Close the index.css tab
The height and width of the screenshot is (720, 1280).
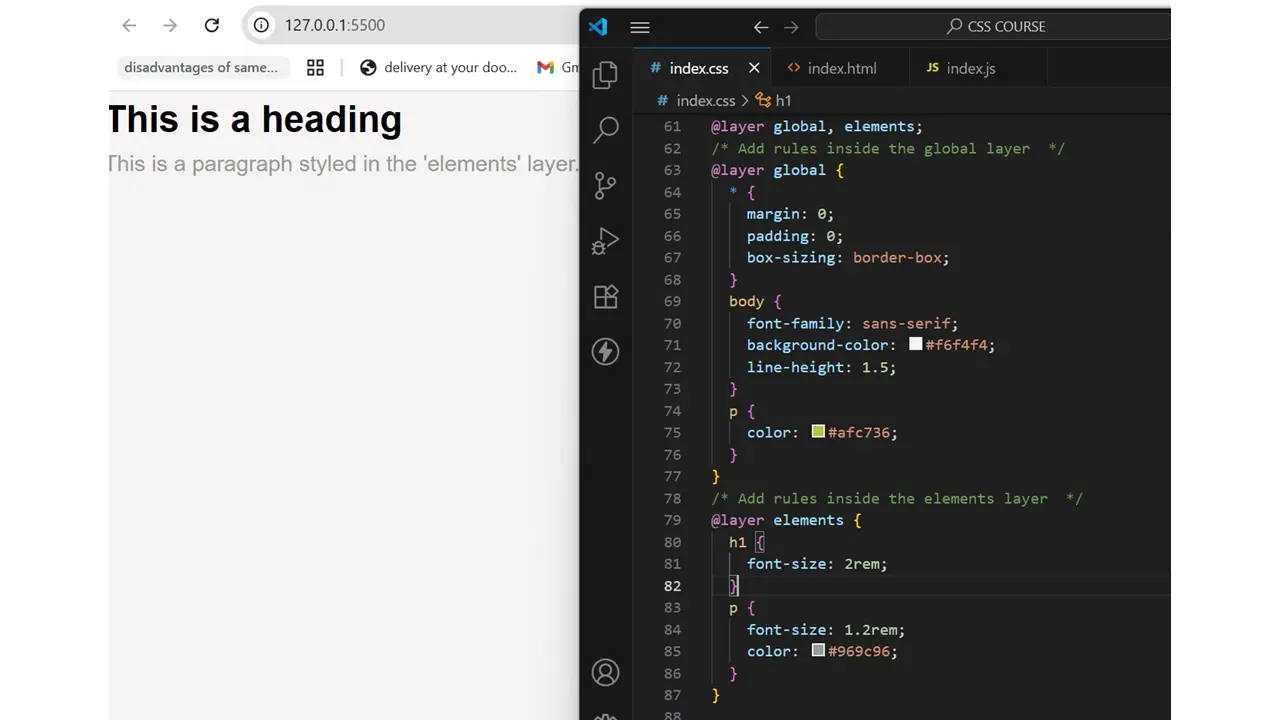[x=754, y=68]
